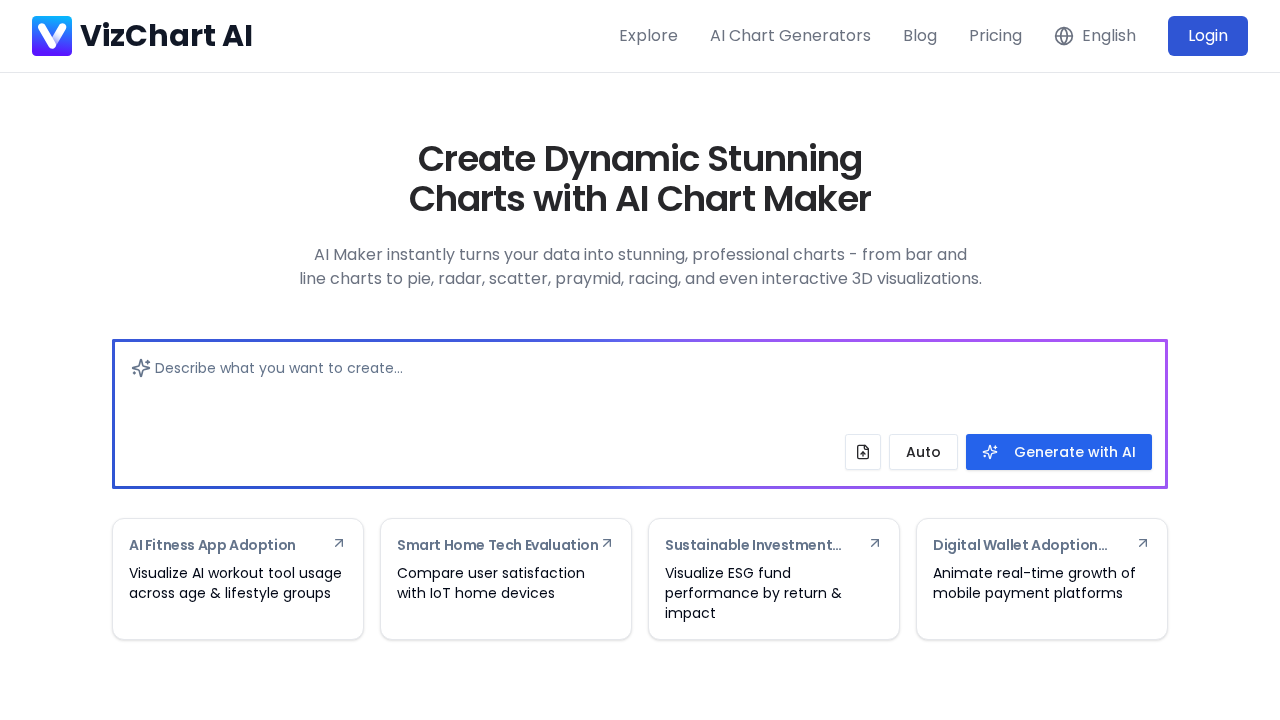Click the Generate with AI button

(1058, 452)
